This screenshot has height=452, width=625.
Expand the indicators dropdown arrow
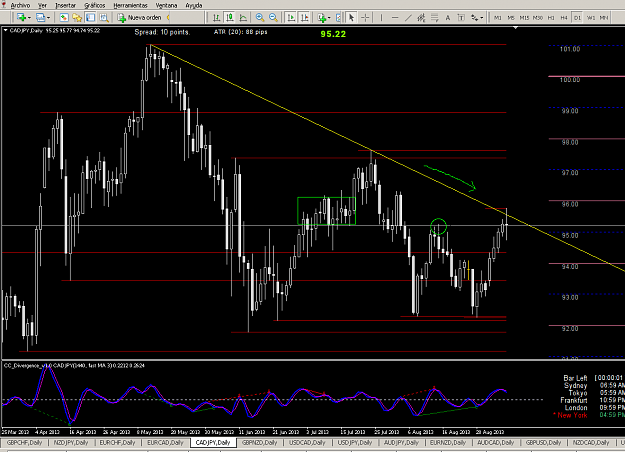pyautogui.click(x=329, y=18)
